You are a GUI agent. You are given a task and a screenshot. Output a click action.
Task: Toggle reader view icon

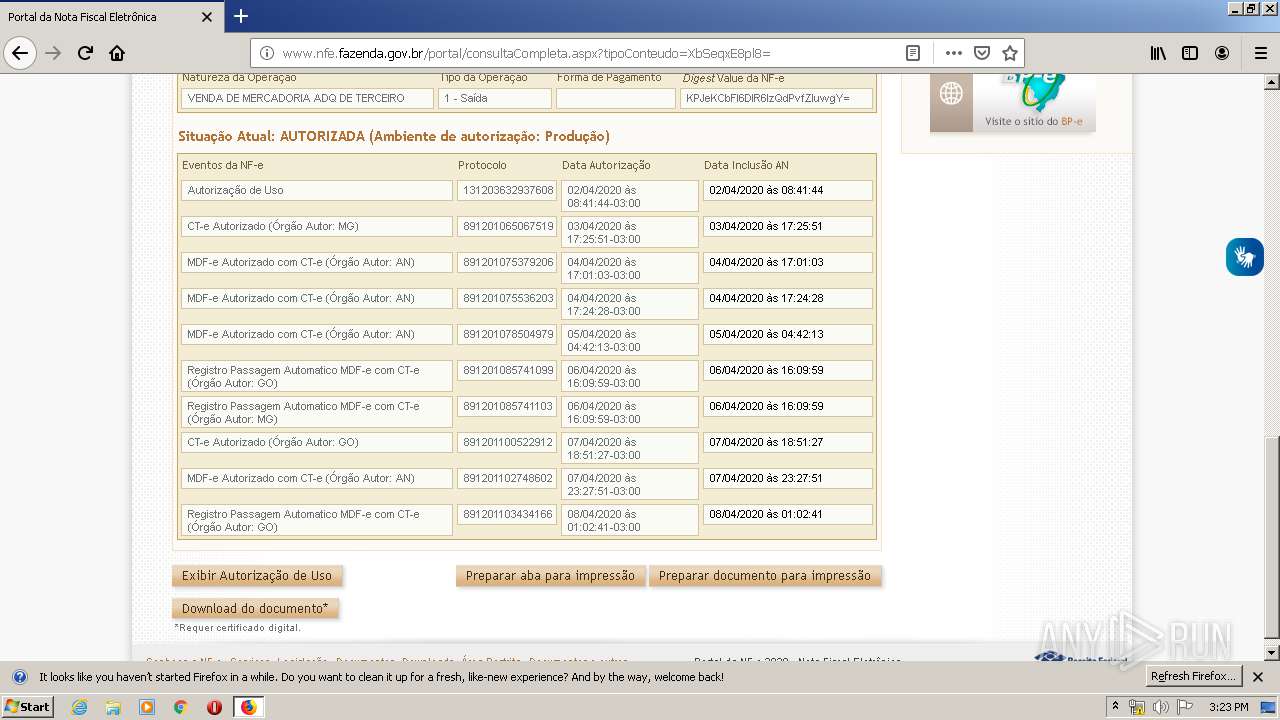913,53
